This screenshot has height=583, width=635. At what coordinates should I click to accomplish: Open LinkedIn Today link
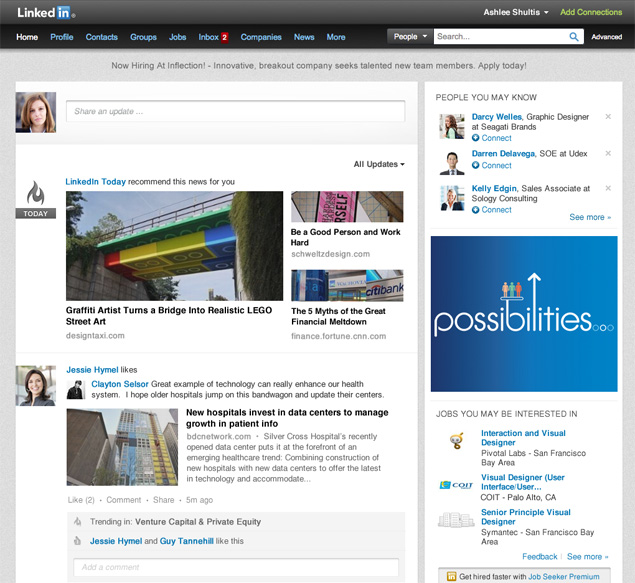(96, 181)
